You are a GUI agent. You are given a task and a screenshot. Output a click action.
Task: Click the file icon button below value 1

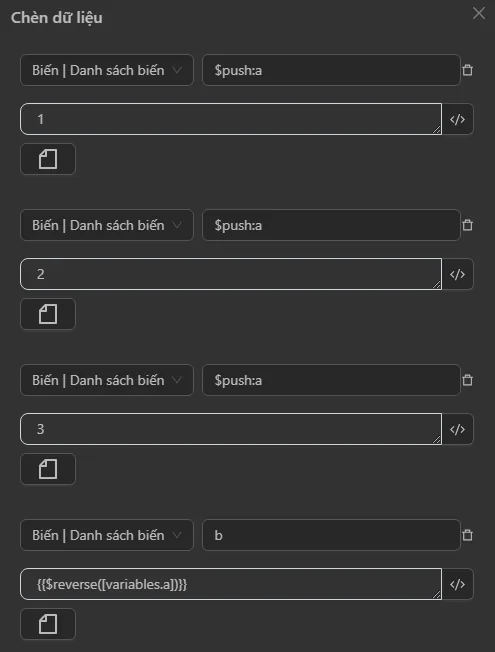(x=48, y=159)
